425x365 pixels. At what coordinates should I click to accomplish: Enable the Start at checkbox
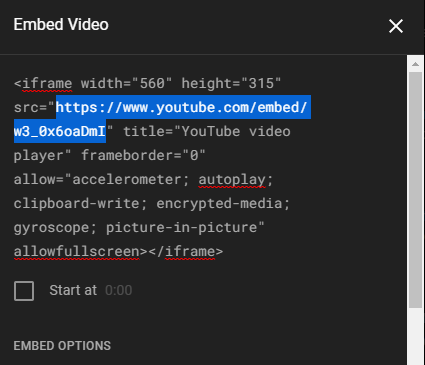tap(24, 291)
